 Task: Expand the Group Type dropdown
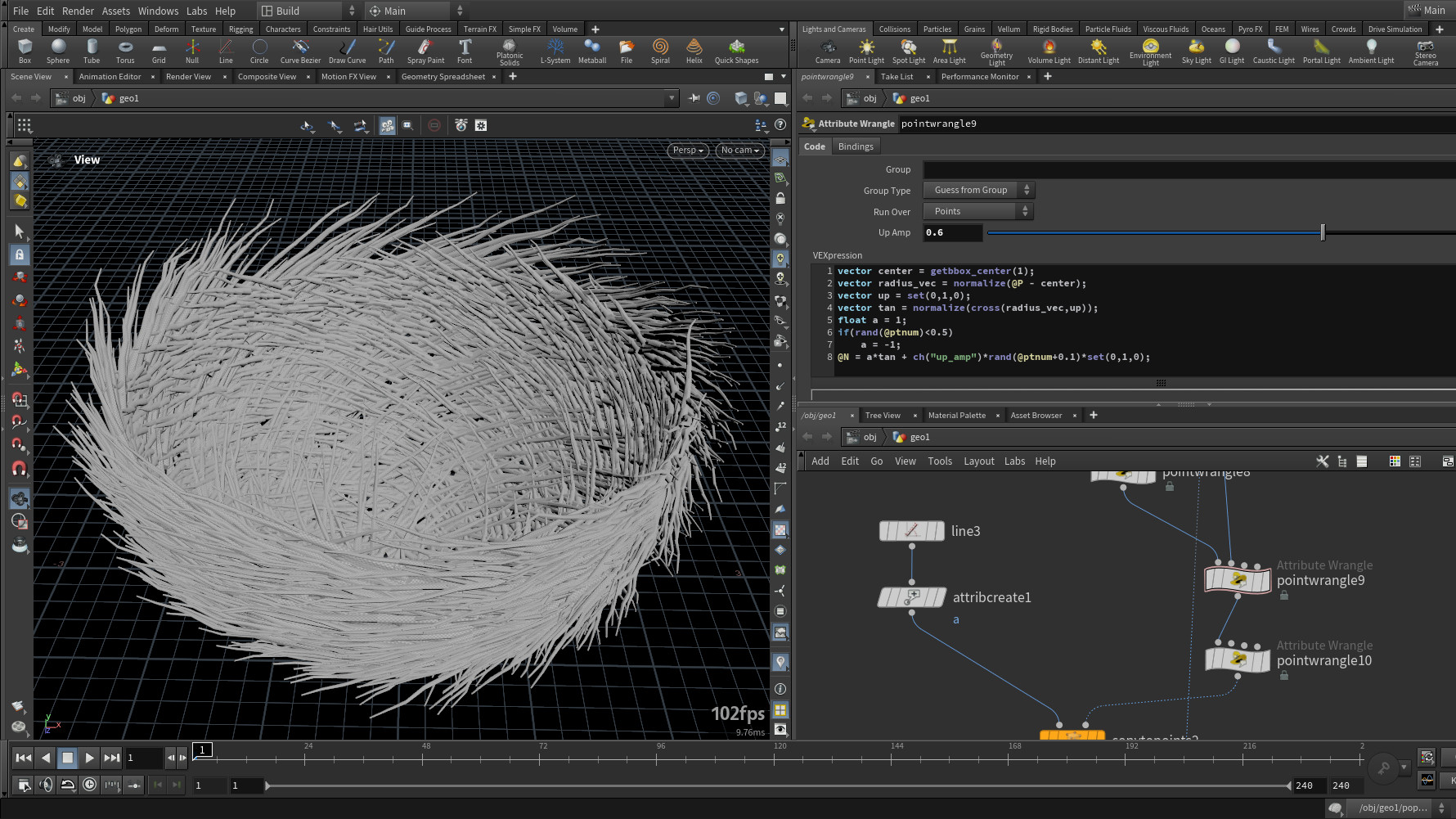pos(978,190)
